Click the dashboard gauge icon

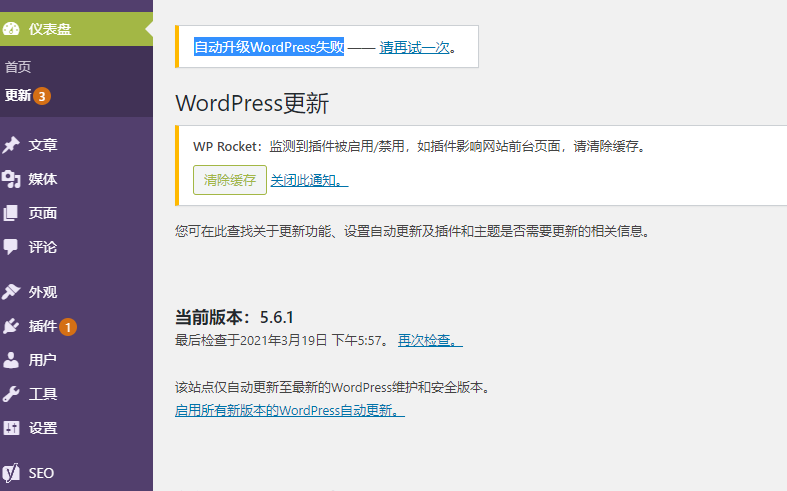11,29
